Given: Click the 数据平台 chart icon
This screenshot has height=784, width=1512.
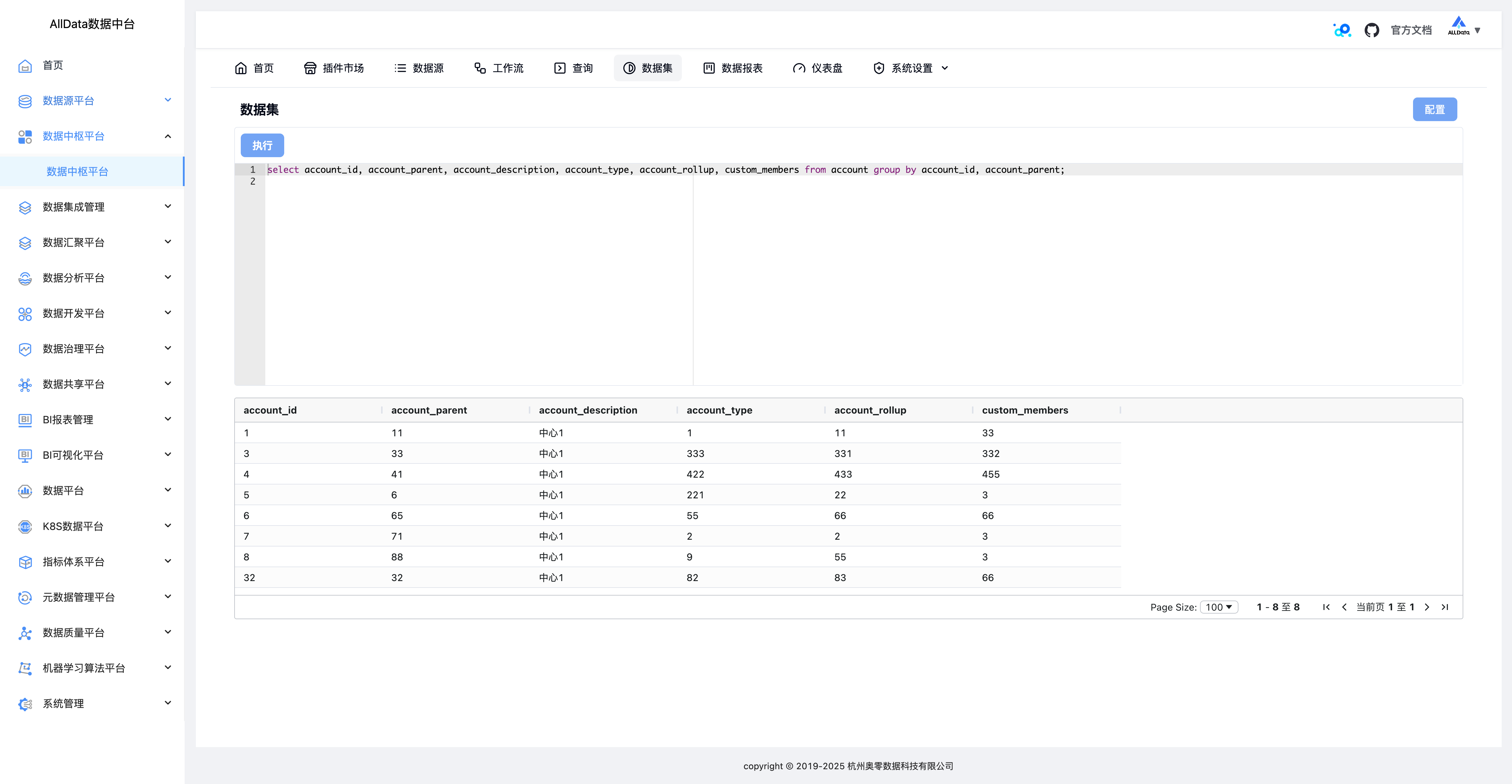Looking at the screenshot, I should (x=25, y=491).
